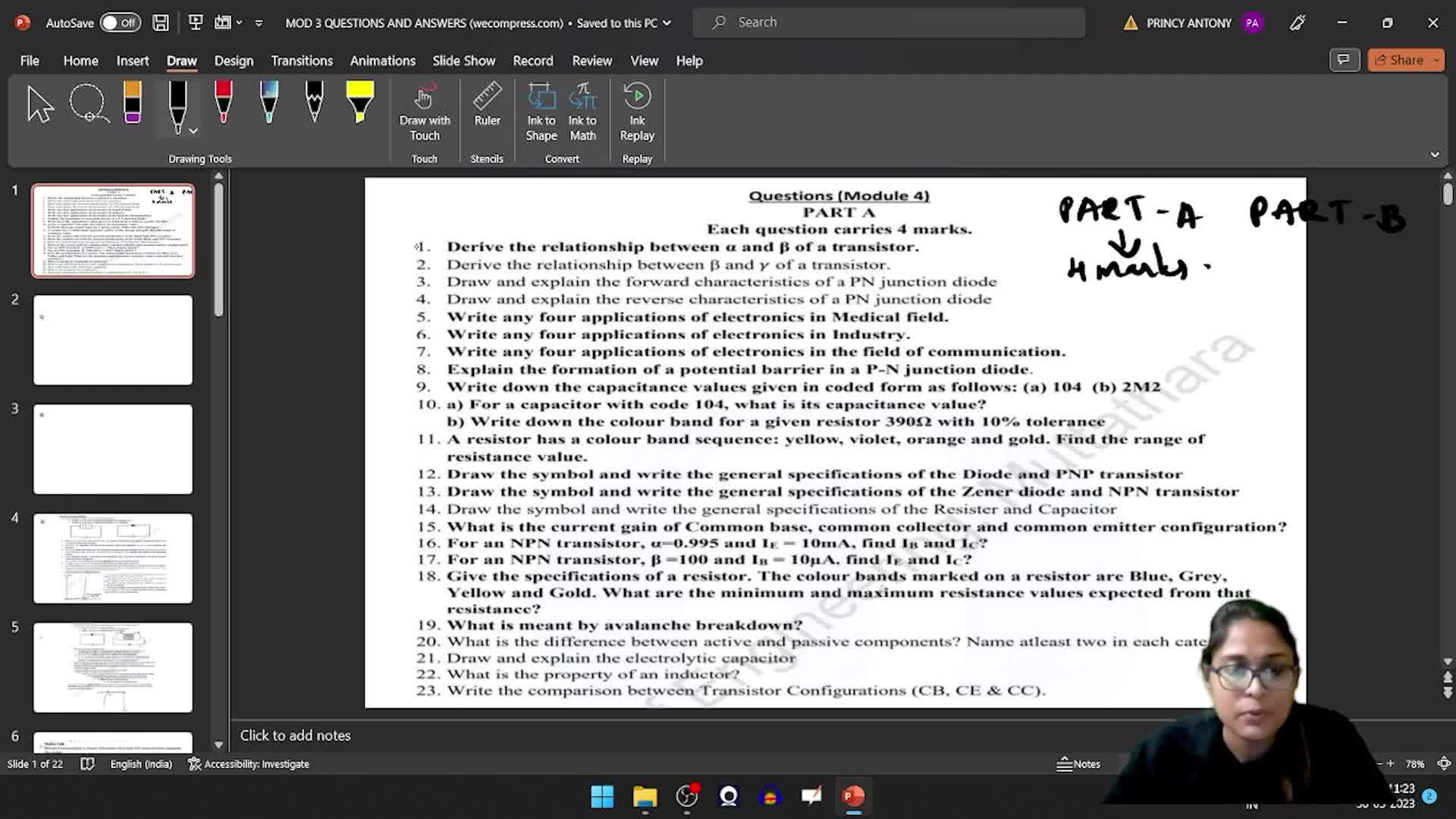Image resolution: width=1456 pixels, height=819 pixels.
Task: Open the Share button dropdown arrow
Action: [1436, 60]
